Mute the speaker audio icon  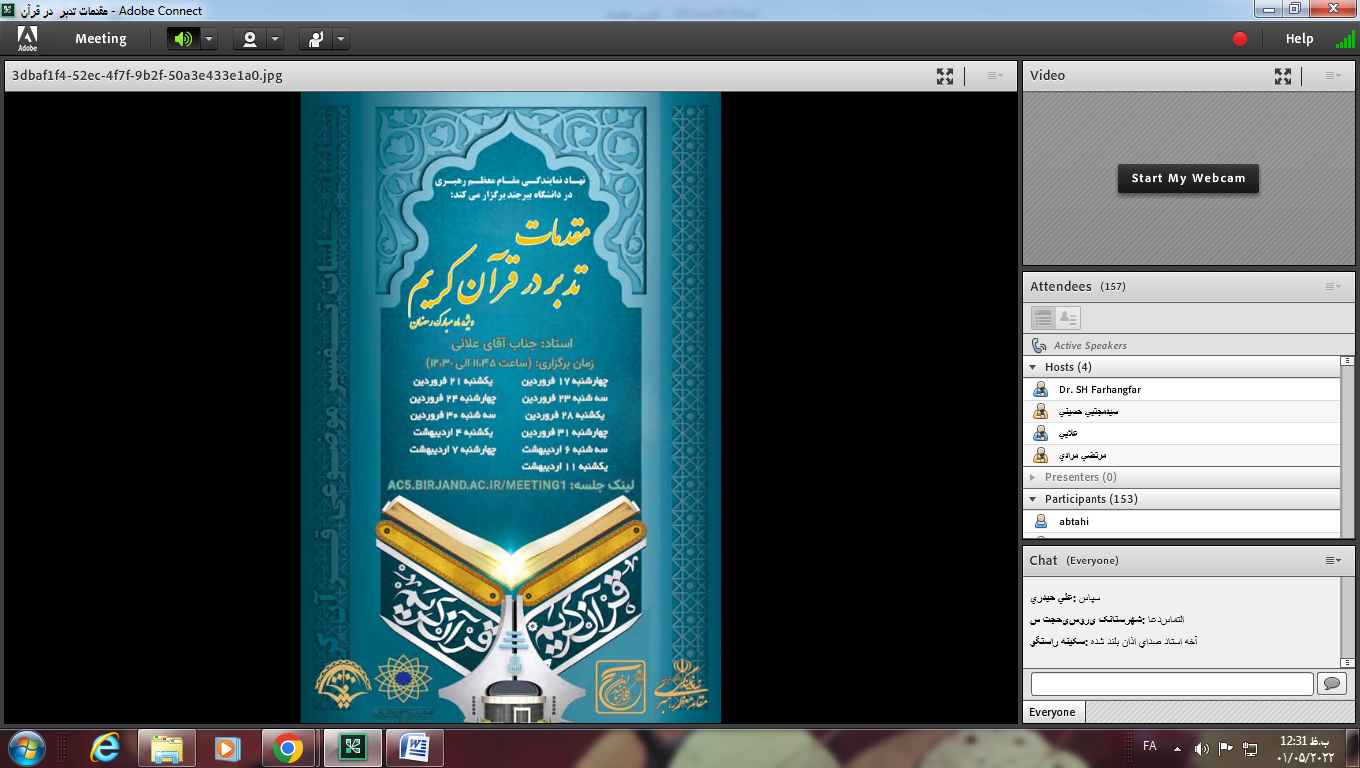[x=182, y=39]
